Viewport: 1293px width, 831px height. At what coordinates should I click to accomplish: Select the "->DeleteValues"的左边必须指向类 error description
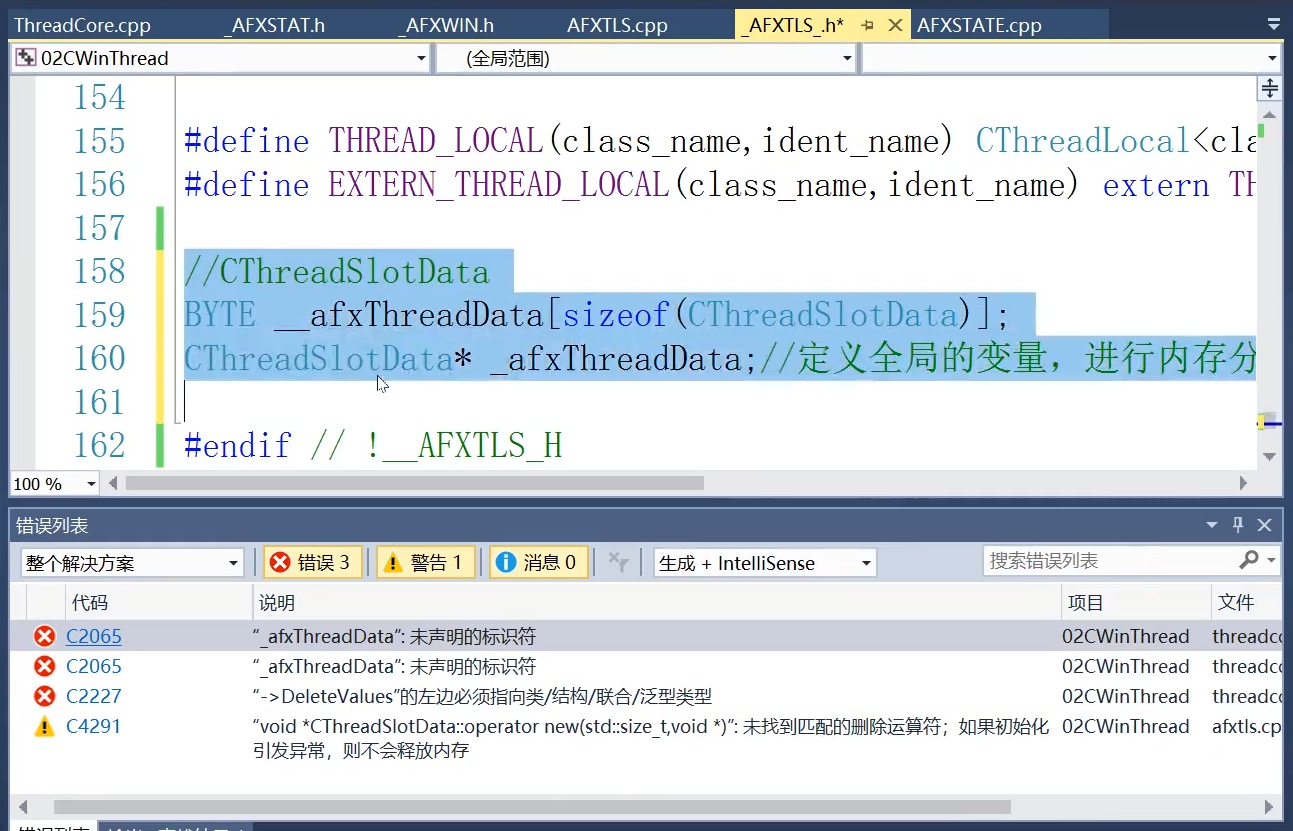[482, 696]
